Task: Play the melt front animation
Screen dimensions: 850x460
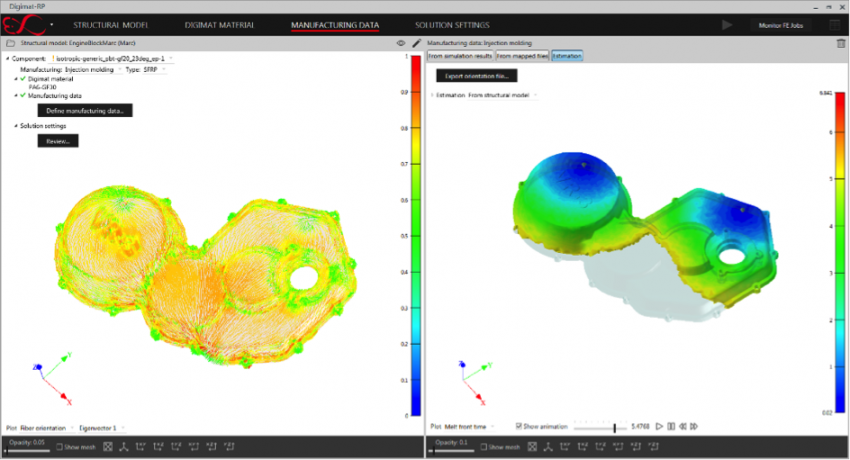Action: (x=659, y=426)
